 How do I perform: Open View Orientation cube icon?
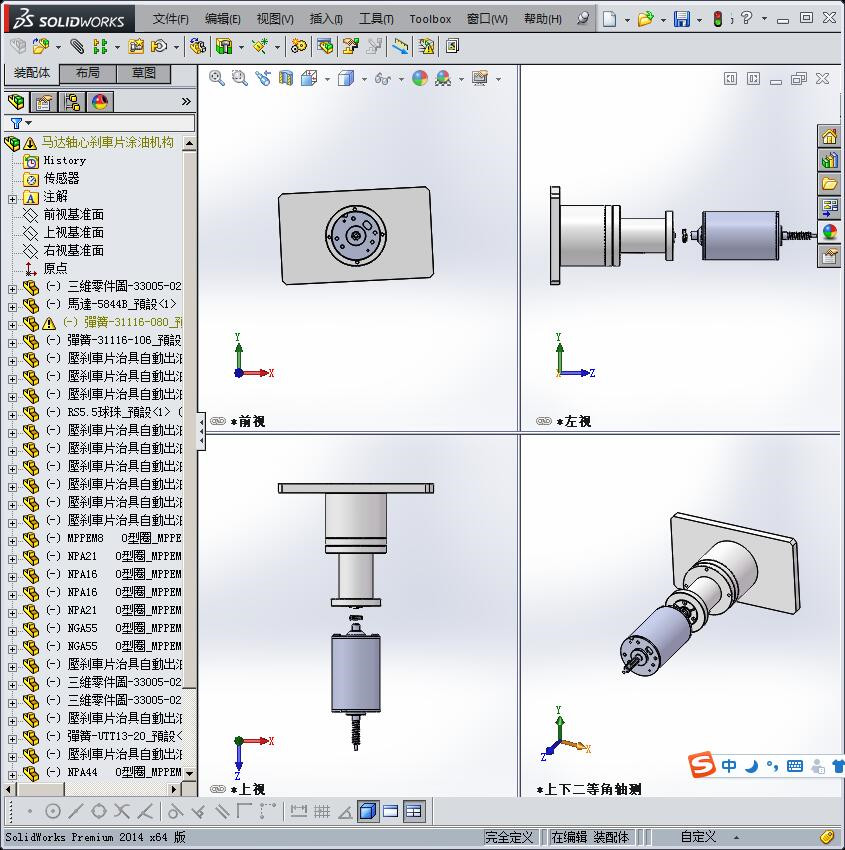click(309, 79)
